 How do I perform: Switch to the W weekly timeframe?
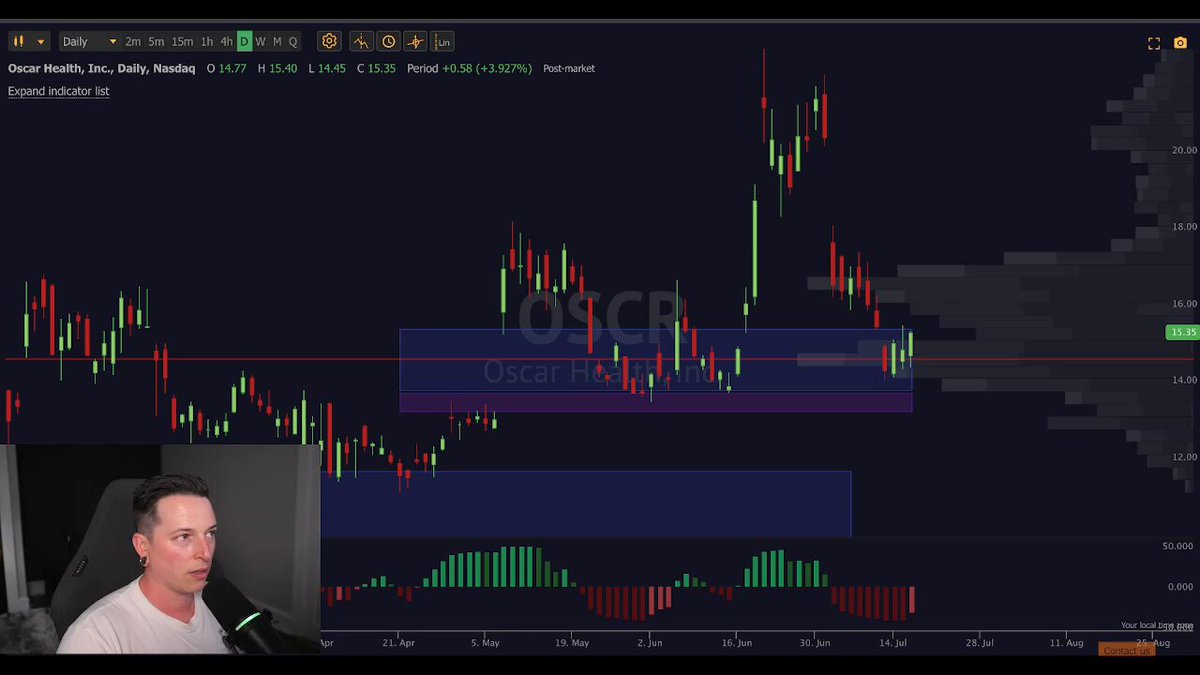(x=260, y=42)
